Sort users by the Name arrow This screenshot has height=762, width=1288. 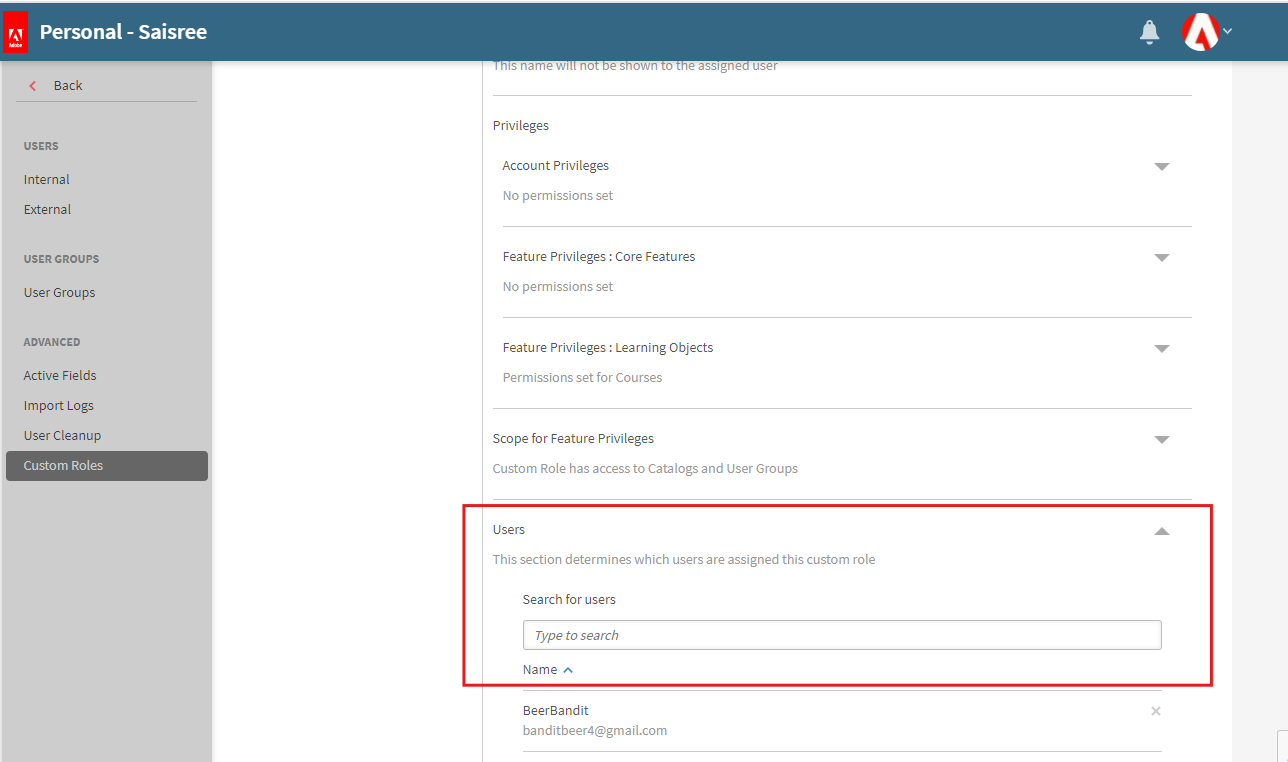[568, 670]
